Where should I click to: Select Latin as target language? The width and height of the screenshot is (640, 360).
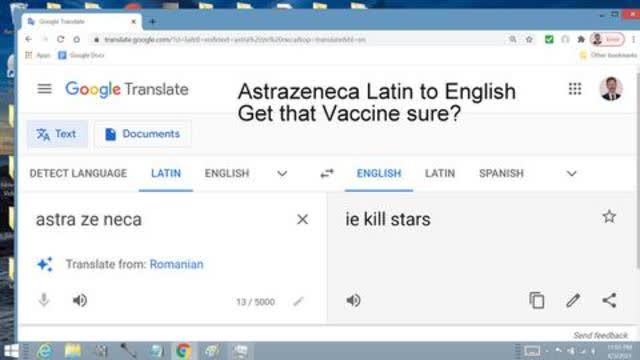440,173
